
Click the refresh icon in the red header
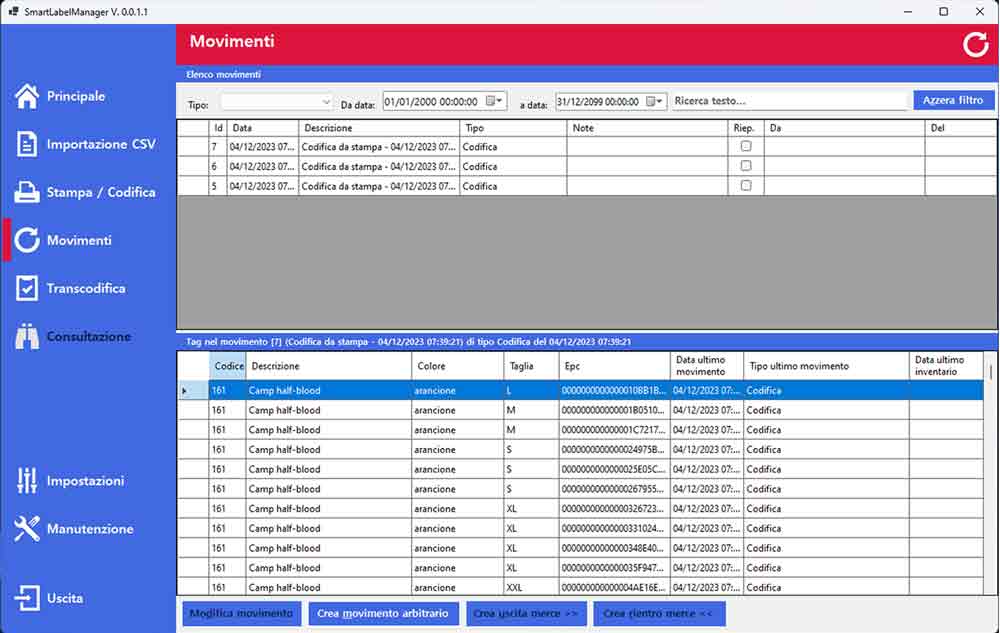point(975,45)
